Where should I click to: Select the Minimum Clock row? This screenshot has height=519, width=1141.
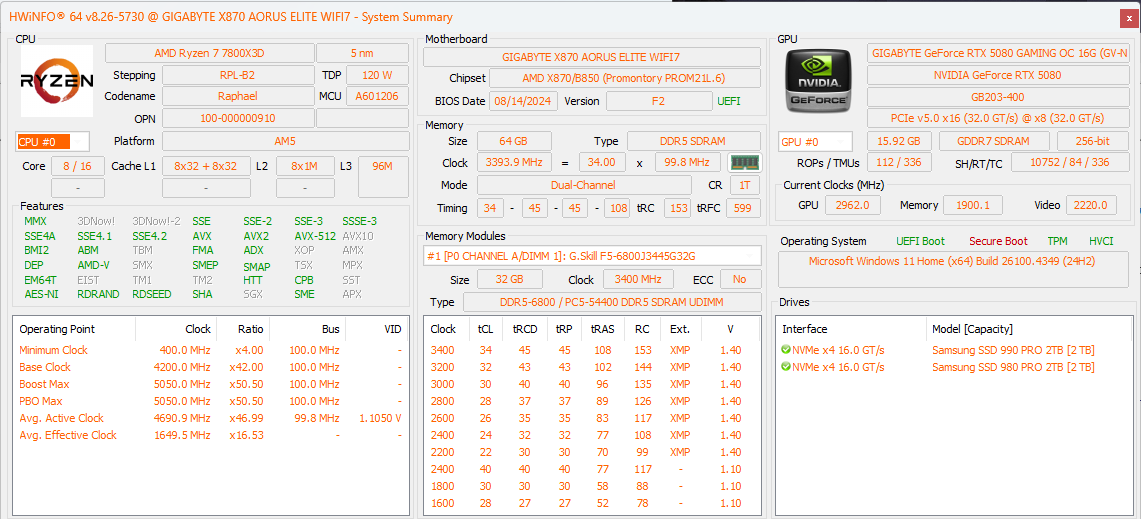tap(211, 350)
